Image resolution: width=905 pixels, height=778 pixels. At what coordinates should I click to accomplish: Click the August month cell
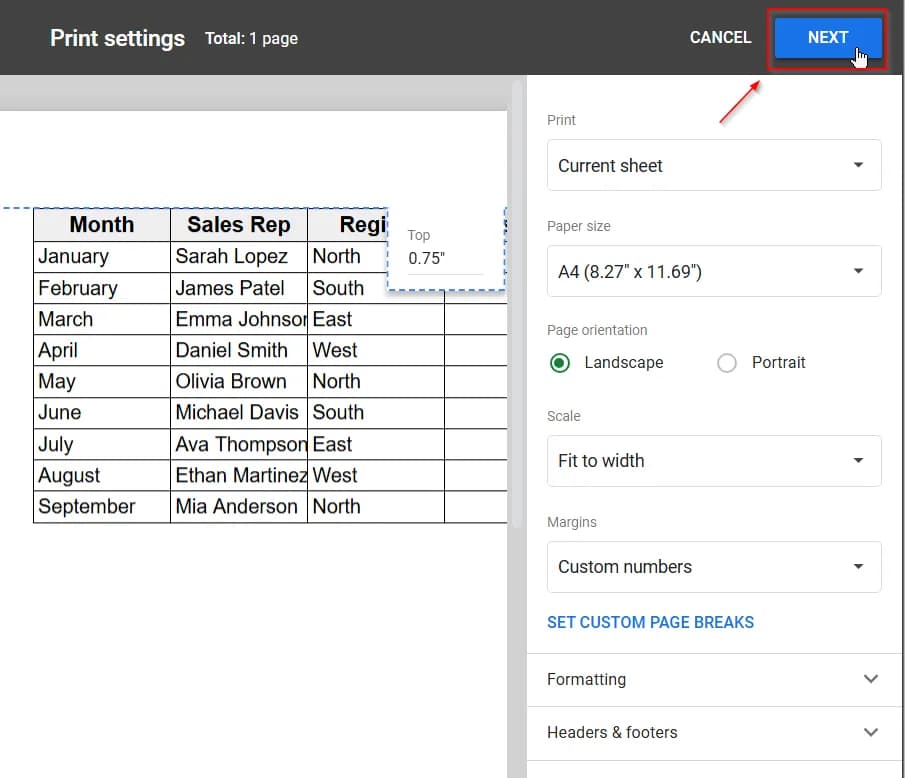pos(102,476)
